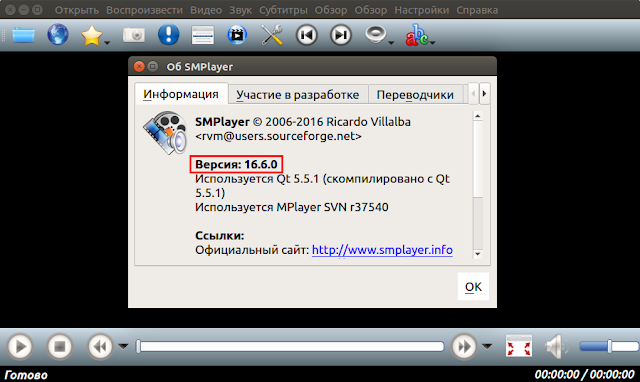Open file using the folder toolbar icon
This screenshot has width=640, height=382.
tap(23, 35)
